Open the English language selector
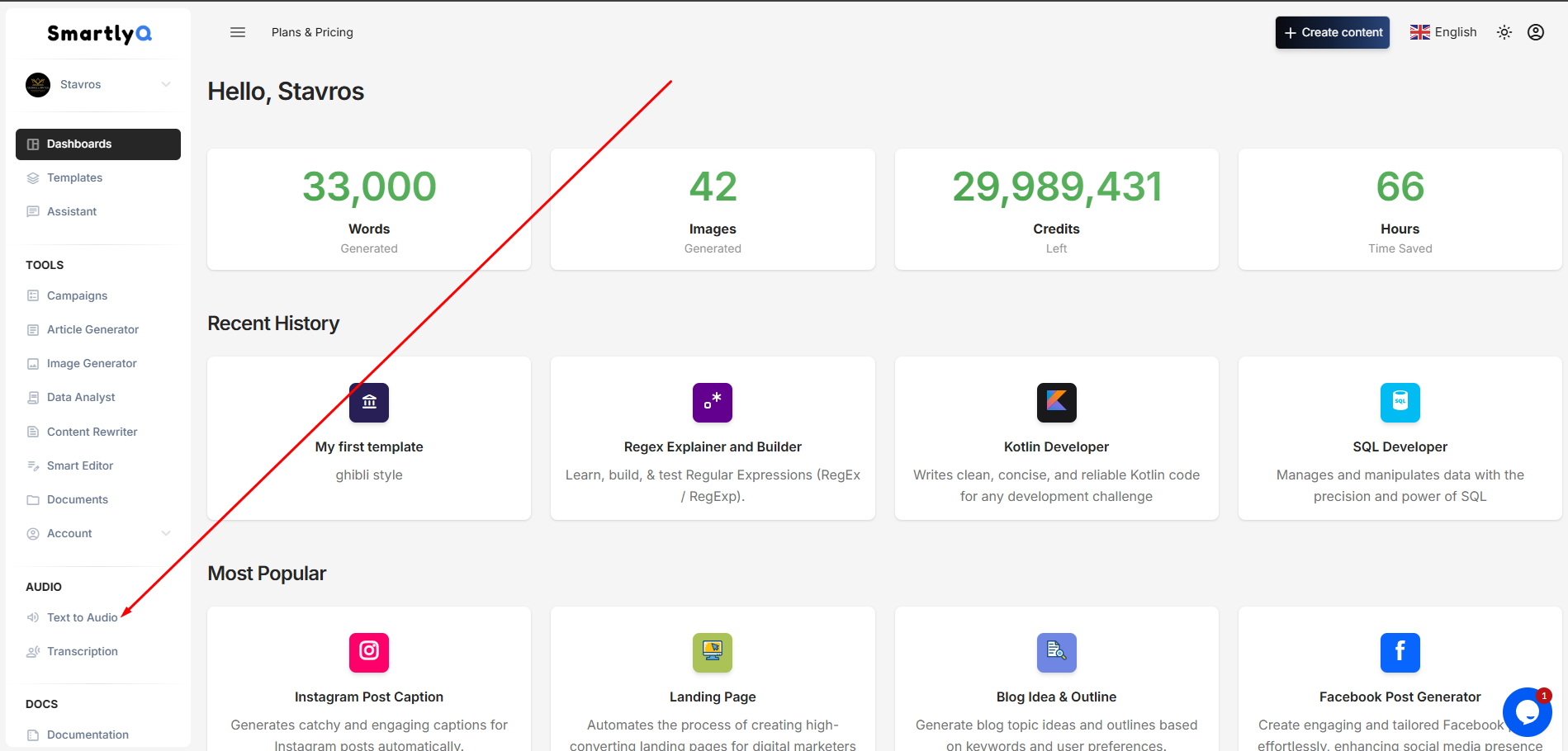The height and width of the screenshot is (751, 1568). (x=1443, y=32)
